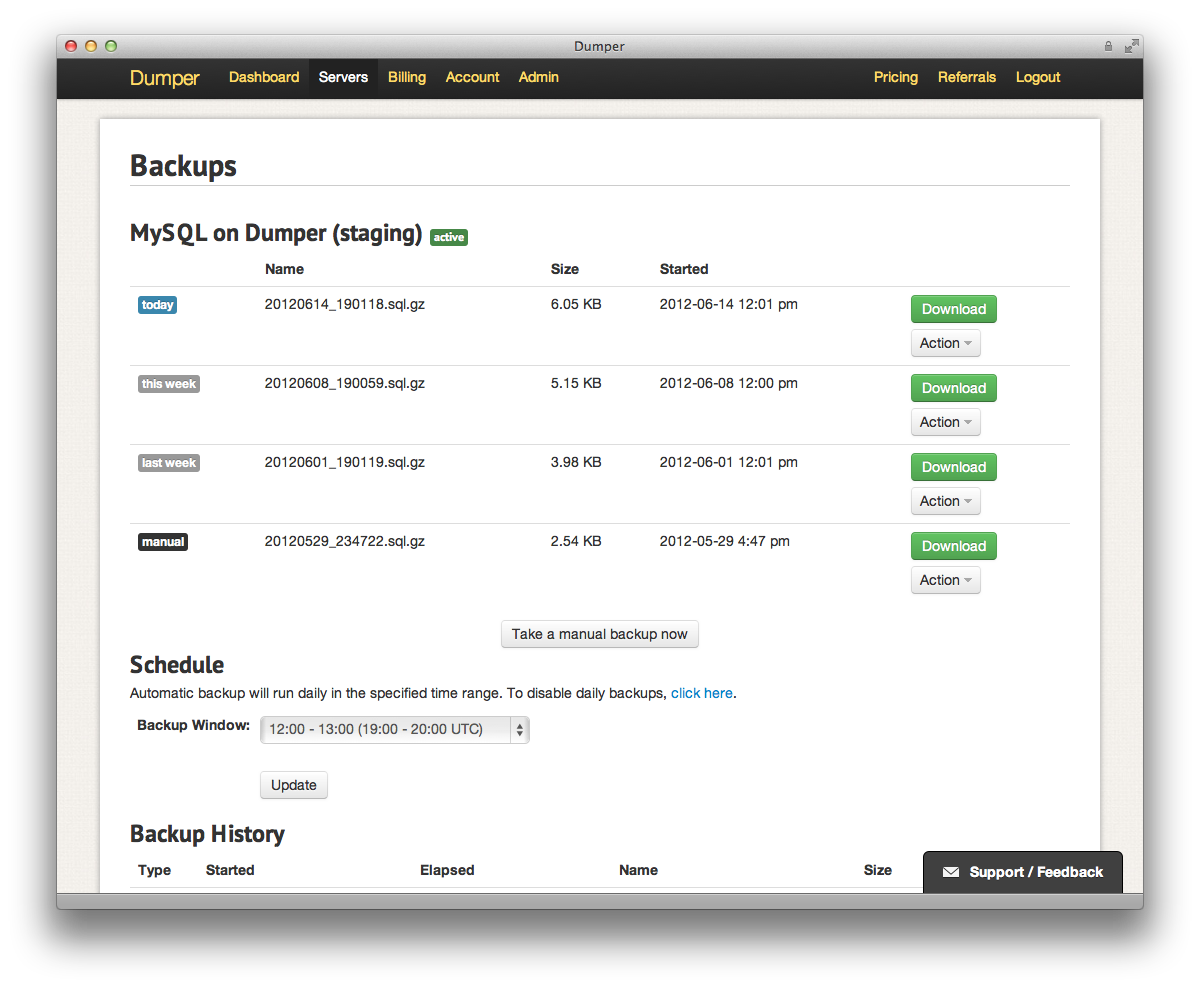The width and height of the screenshot is (1200, 988).
Task: Click the 2012-05-29 4:47 pm start time
Action: point(725,541)
